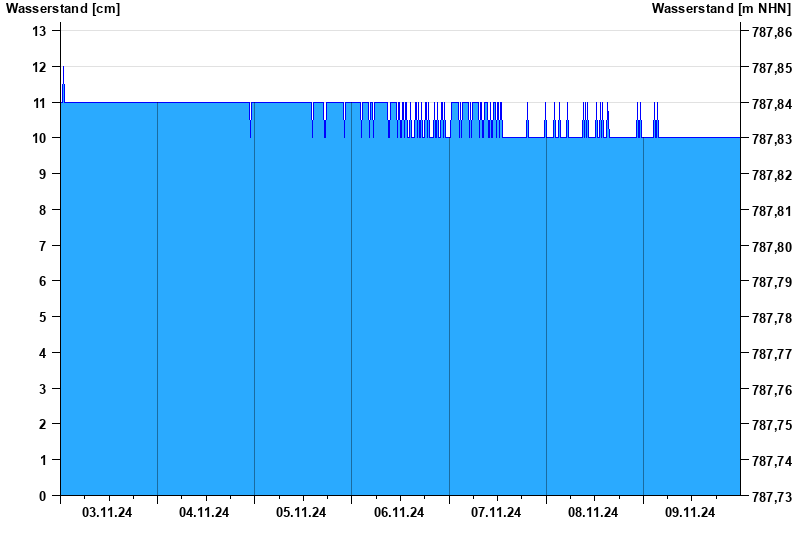Select the 04.11.24 date label
Viewport: 800px width, 550px height.
click(204, 513)
